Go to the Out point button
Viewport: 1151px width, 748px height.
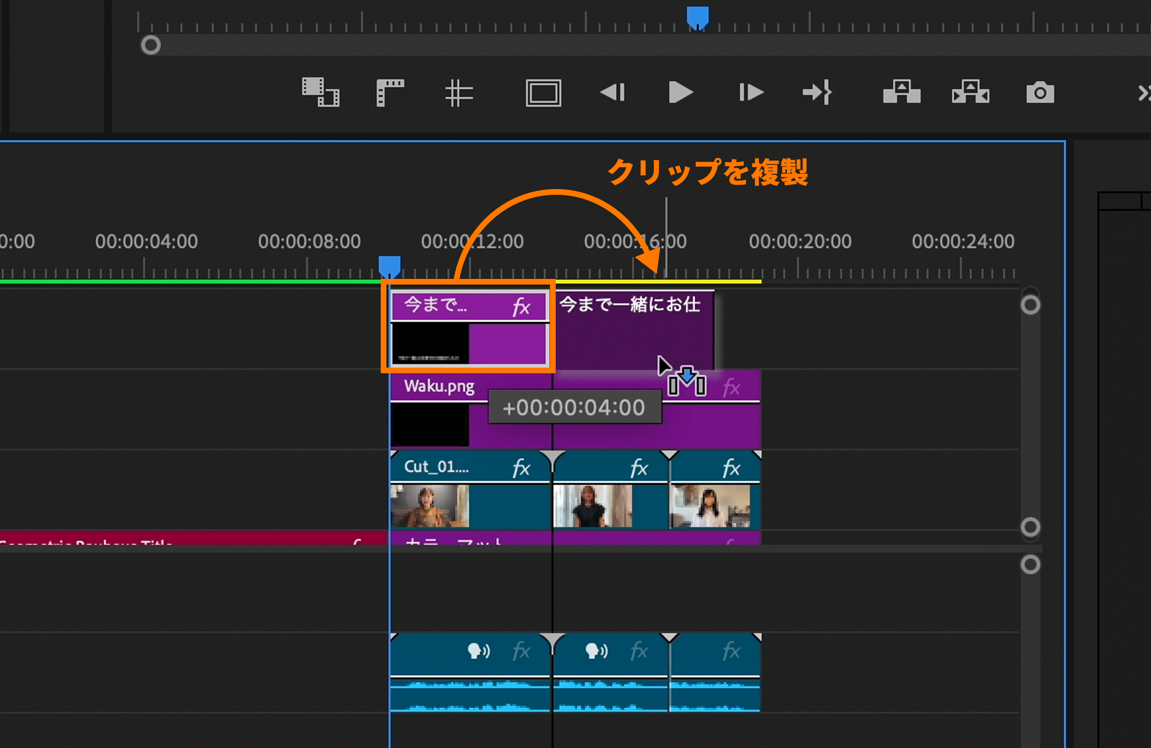(817, 92)
